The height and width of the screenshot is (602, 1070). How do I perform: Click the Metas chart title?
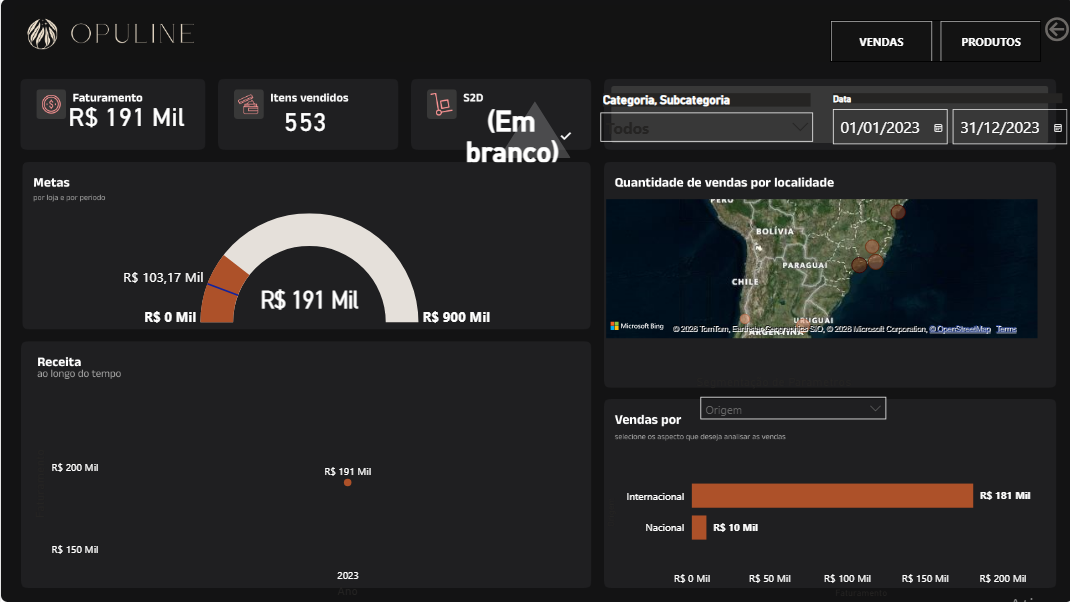[51, 182]
